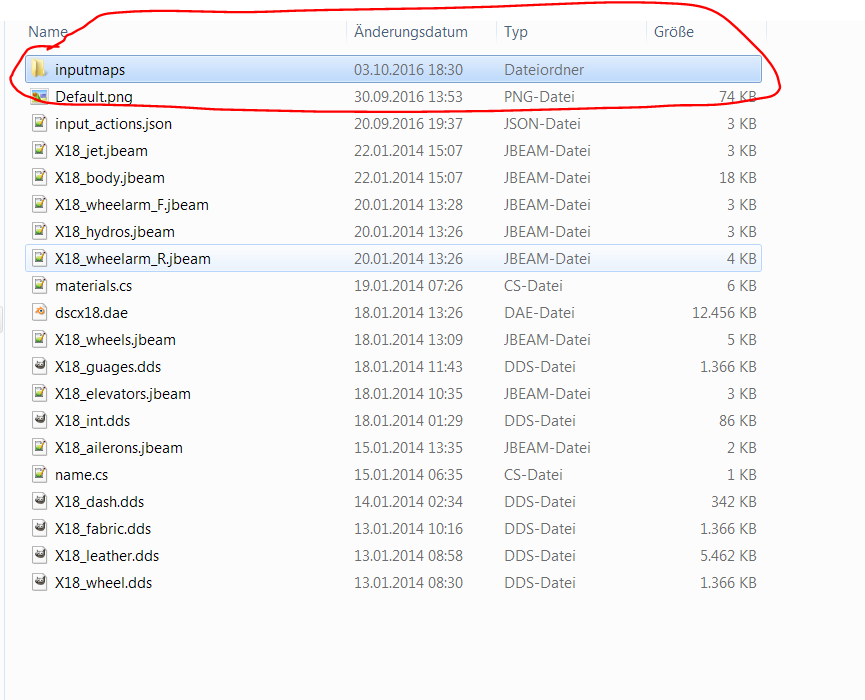The image size is (865, 700).
Task: Click the X18_body.jbeam file icon
Action: pyautogui.click(x=39, y=177)
